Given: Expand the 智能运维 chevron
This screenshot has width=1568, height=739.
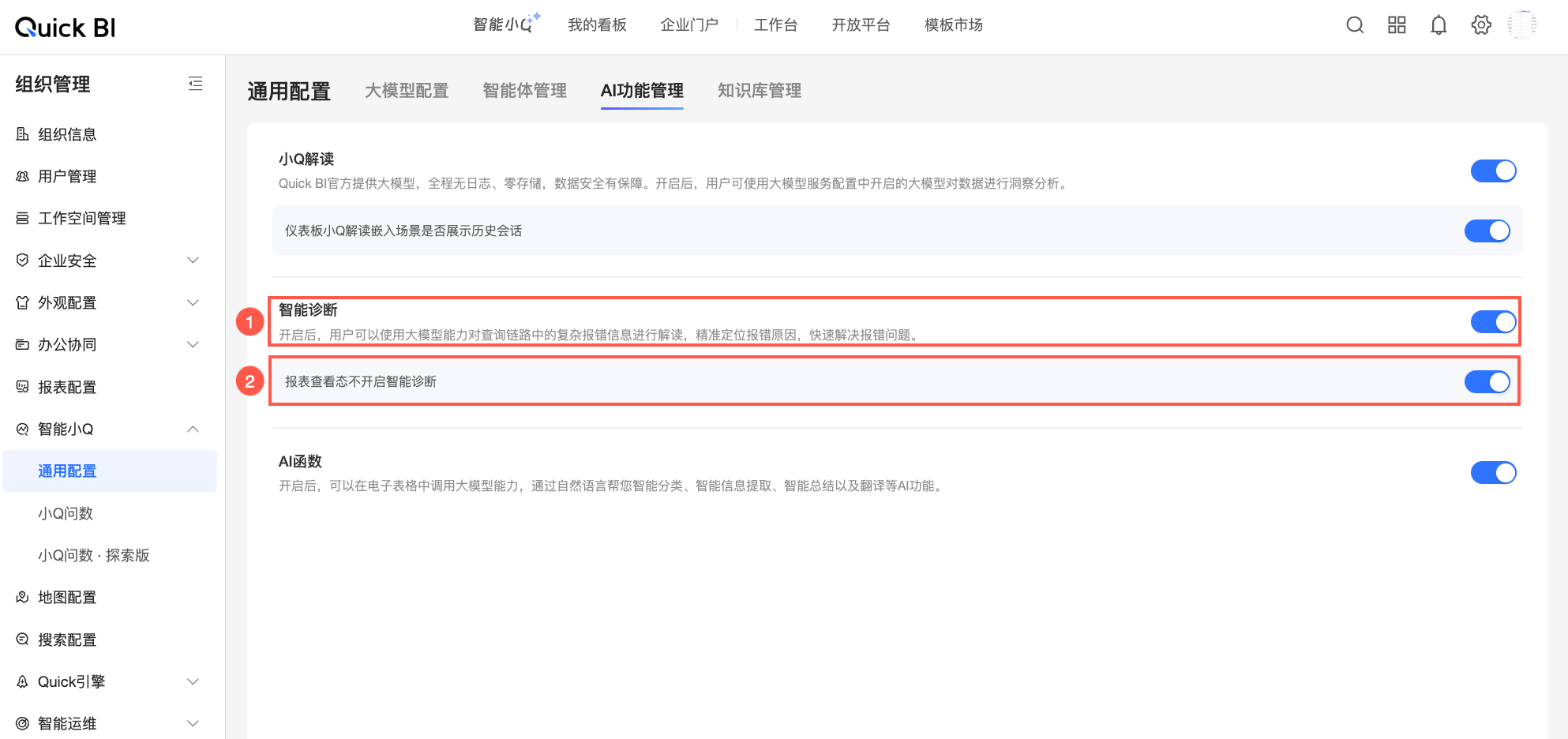Looking at the screenshot, I should (x=193, y=723).
